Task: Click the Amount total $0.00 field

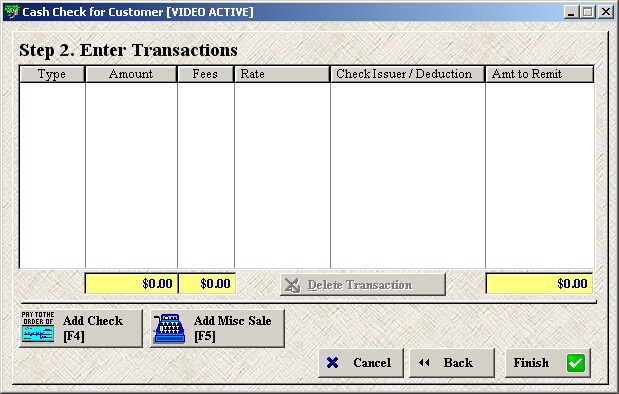Action: 131,283
